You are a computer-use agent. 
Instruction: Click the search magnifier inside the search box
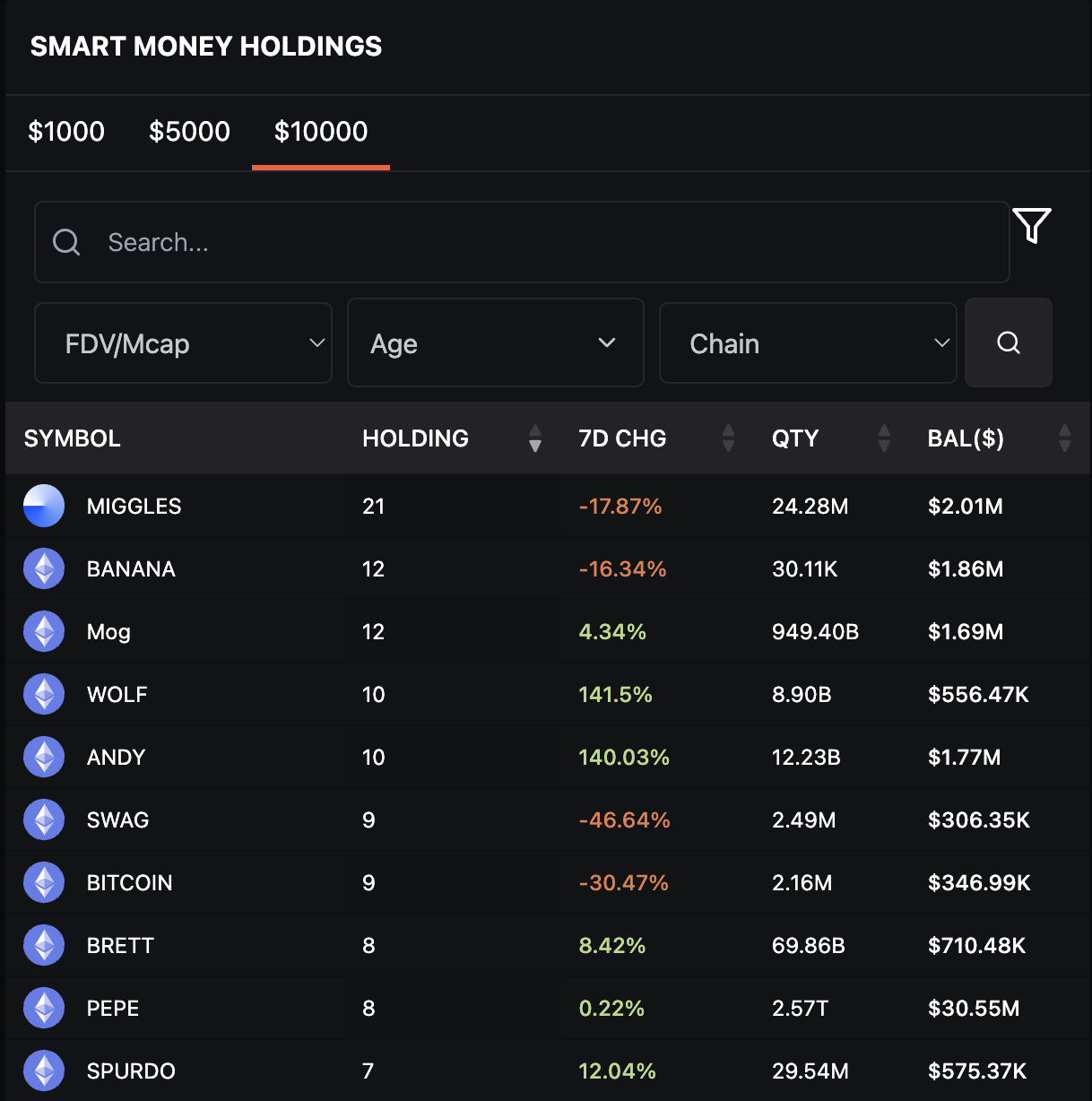click(66, 242)
